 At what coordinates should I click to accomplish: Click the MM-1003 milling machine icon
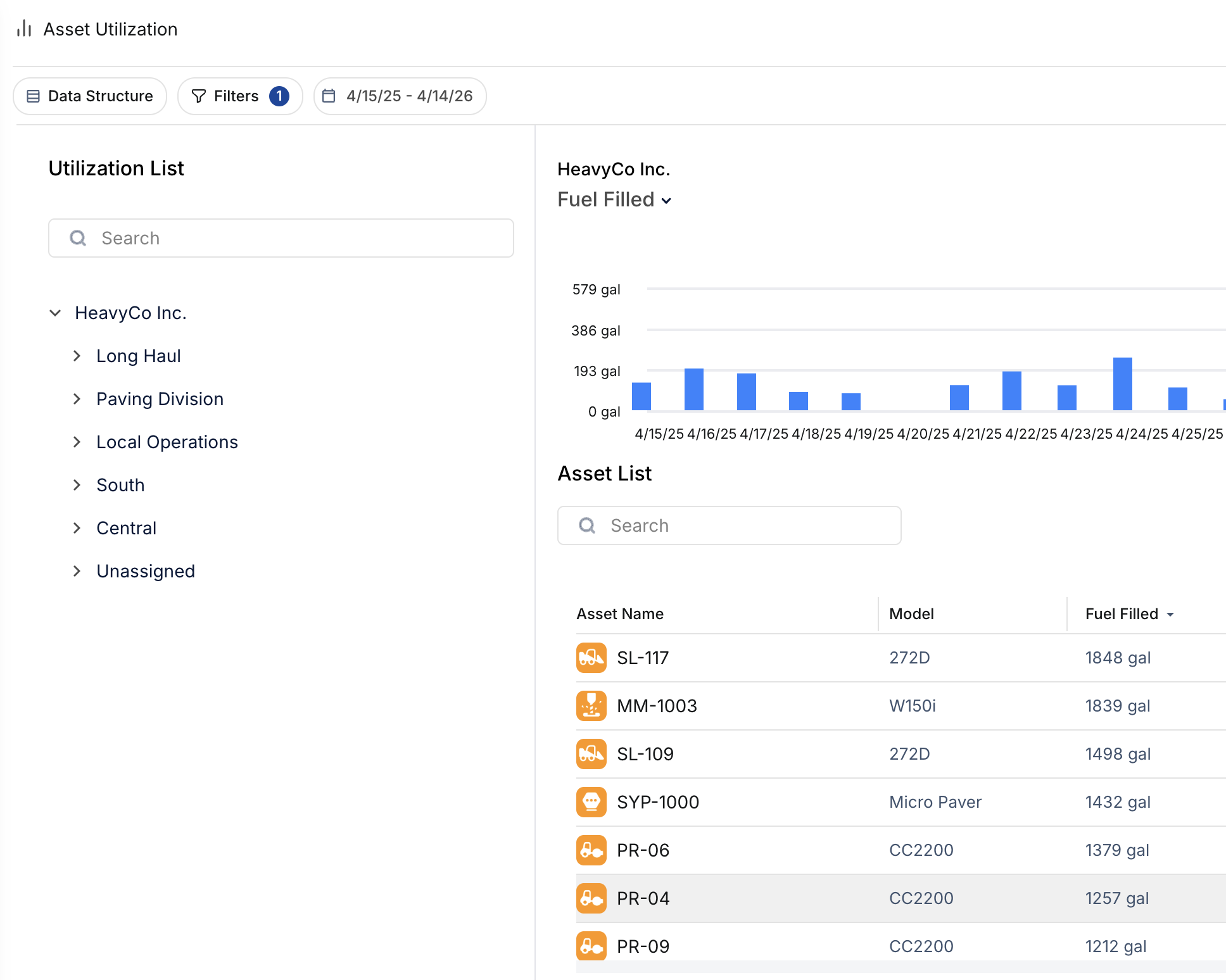click(591, 706)
